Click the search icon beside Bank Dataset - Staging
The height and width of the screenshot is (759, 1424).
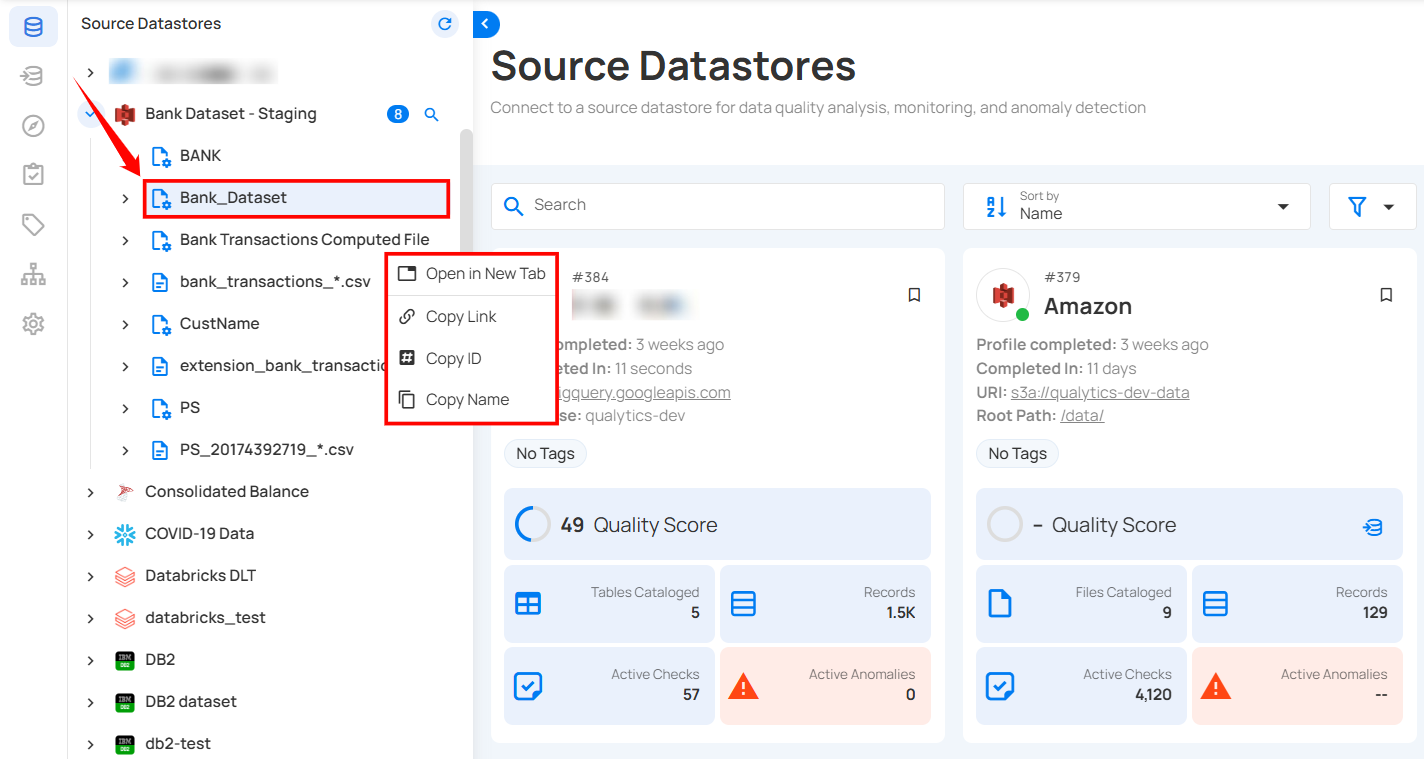[x=432, y=115]
